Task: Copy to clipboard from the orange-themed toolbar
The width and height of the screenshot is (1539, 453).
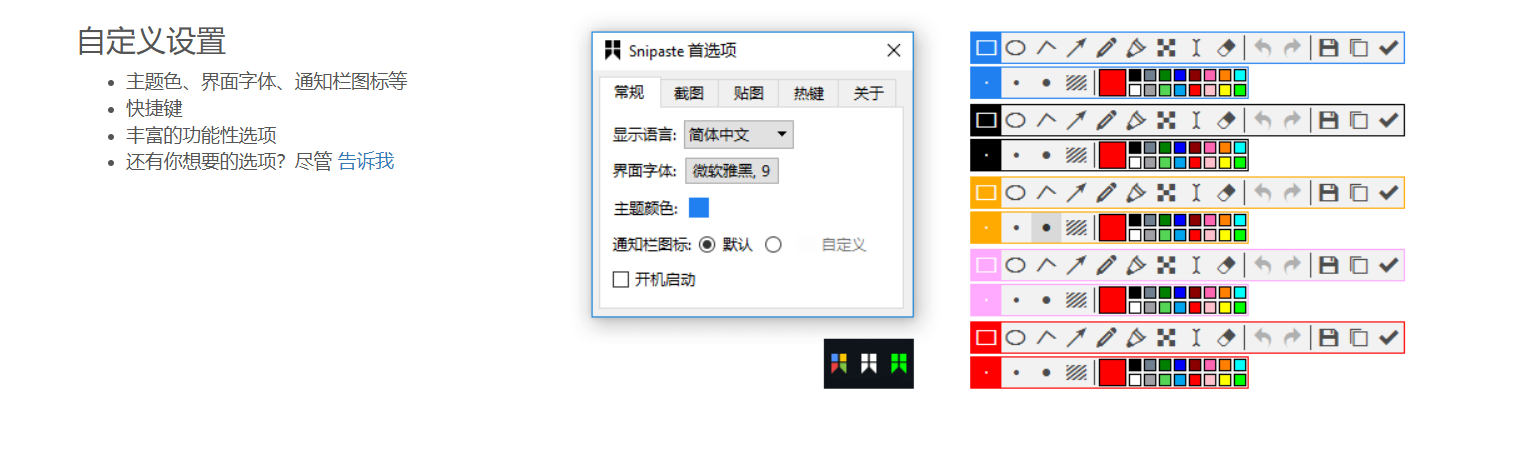Action: pyautogui.click(x=1358, y=193)
